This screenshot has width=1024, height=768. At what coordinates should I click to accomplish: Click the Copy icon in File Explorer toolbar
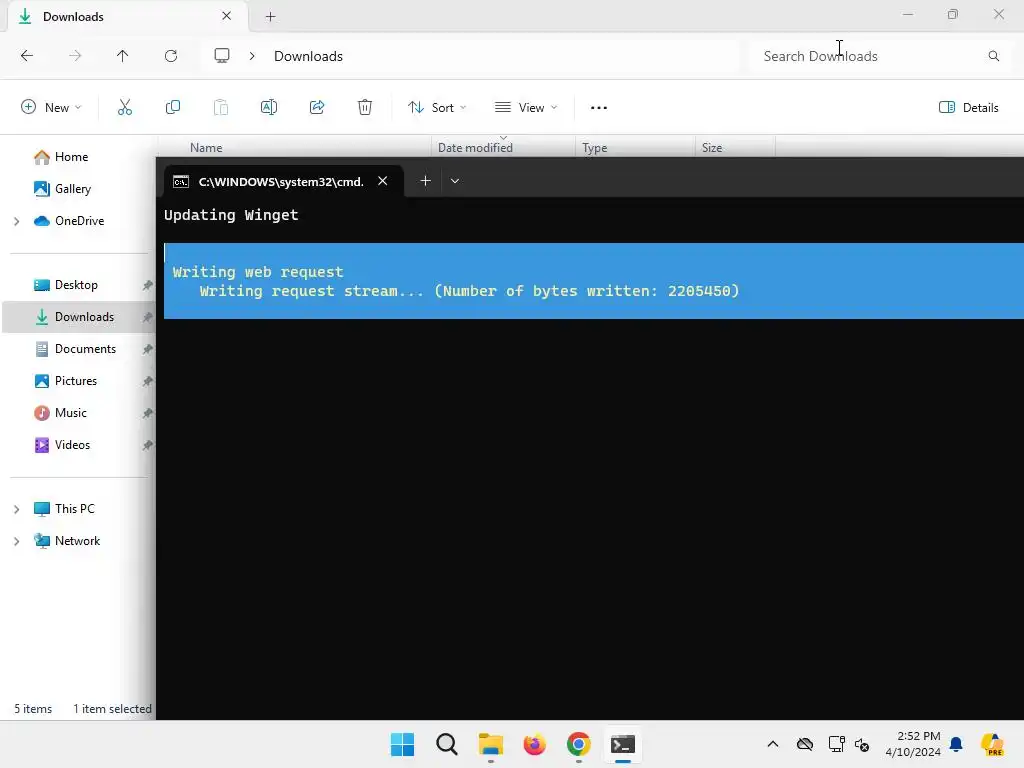pos(173,107)
